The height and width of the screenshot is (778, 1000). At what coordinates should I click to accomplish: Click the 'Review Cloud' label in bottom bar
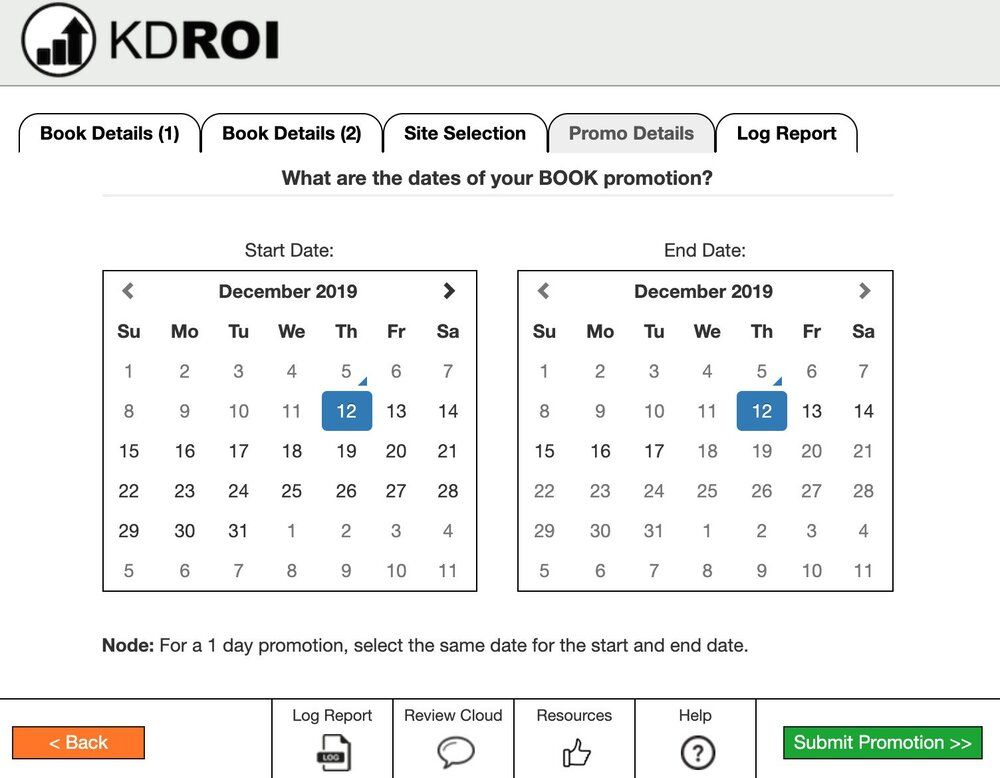(x=453, y=716)
